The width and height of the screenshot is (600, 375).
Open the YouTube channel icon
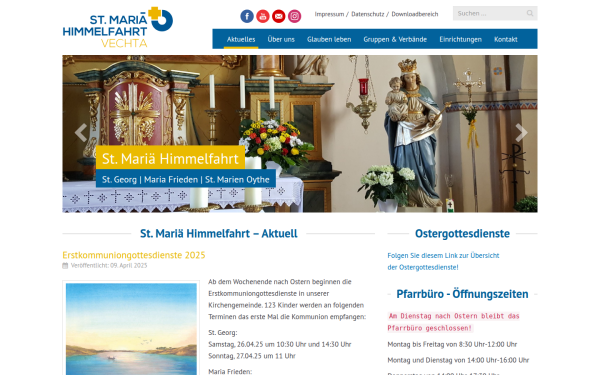click(263, 16)
